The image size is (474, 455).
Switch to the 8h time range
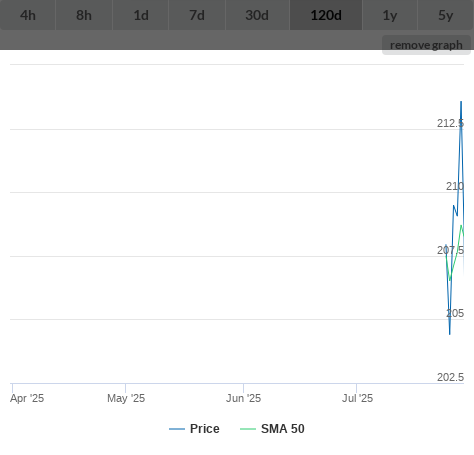(84, 15)
